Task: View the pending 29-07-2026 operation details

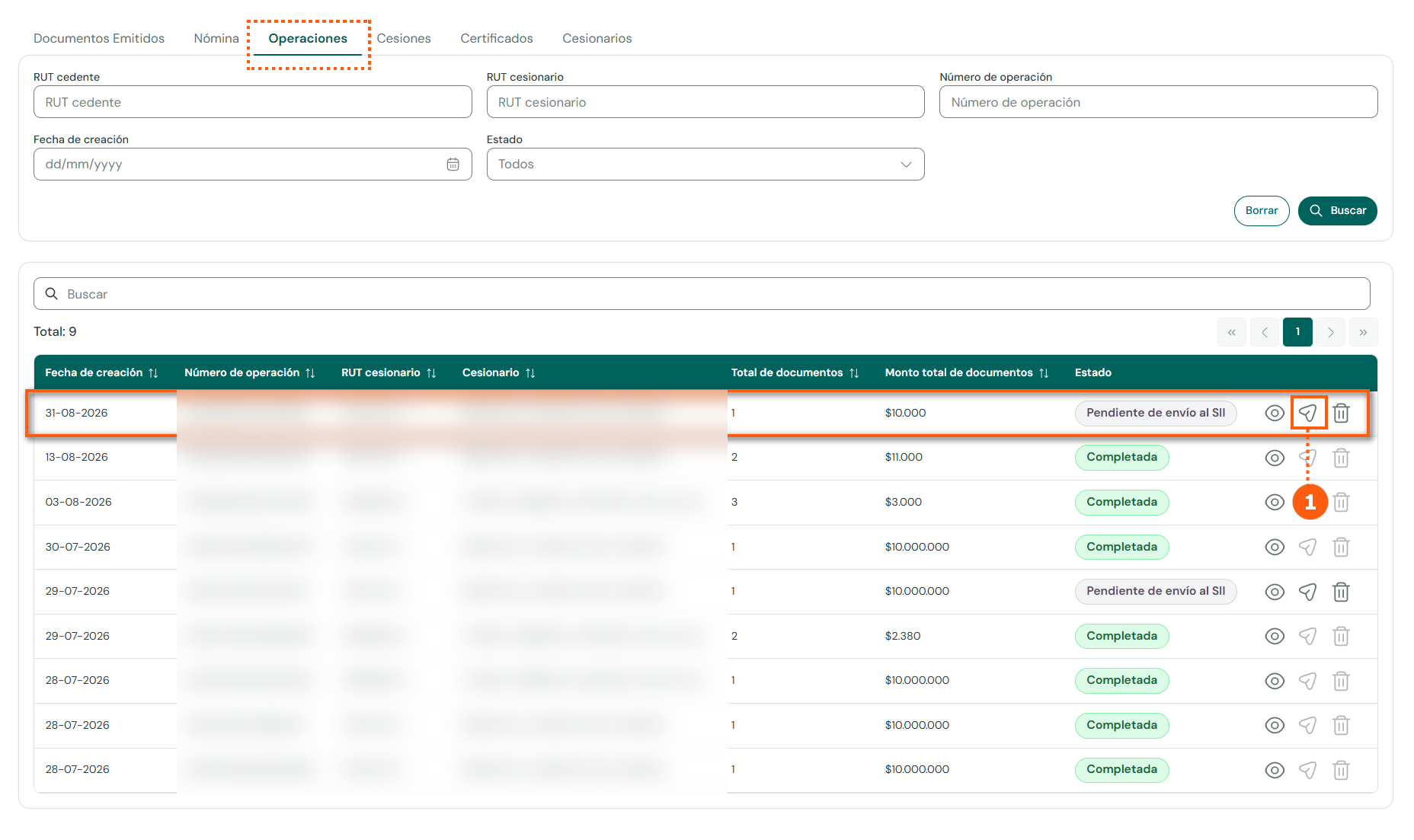Action: point(1275,592)
